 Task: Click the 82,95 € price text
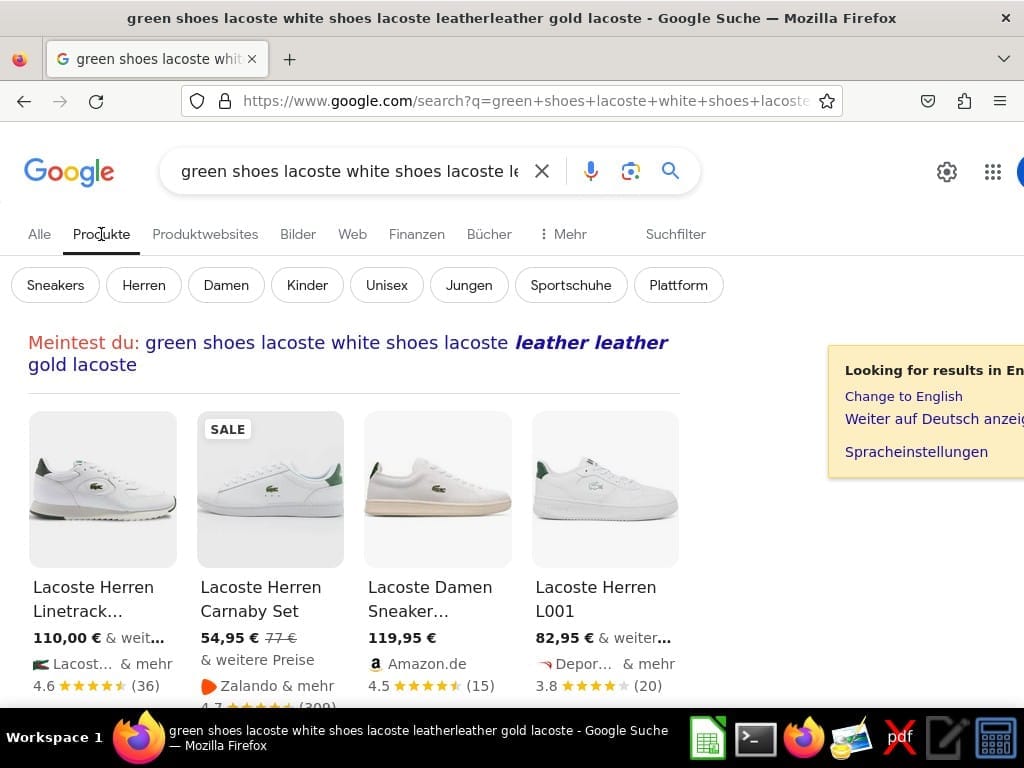564,638
